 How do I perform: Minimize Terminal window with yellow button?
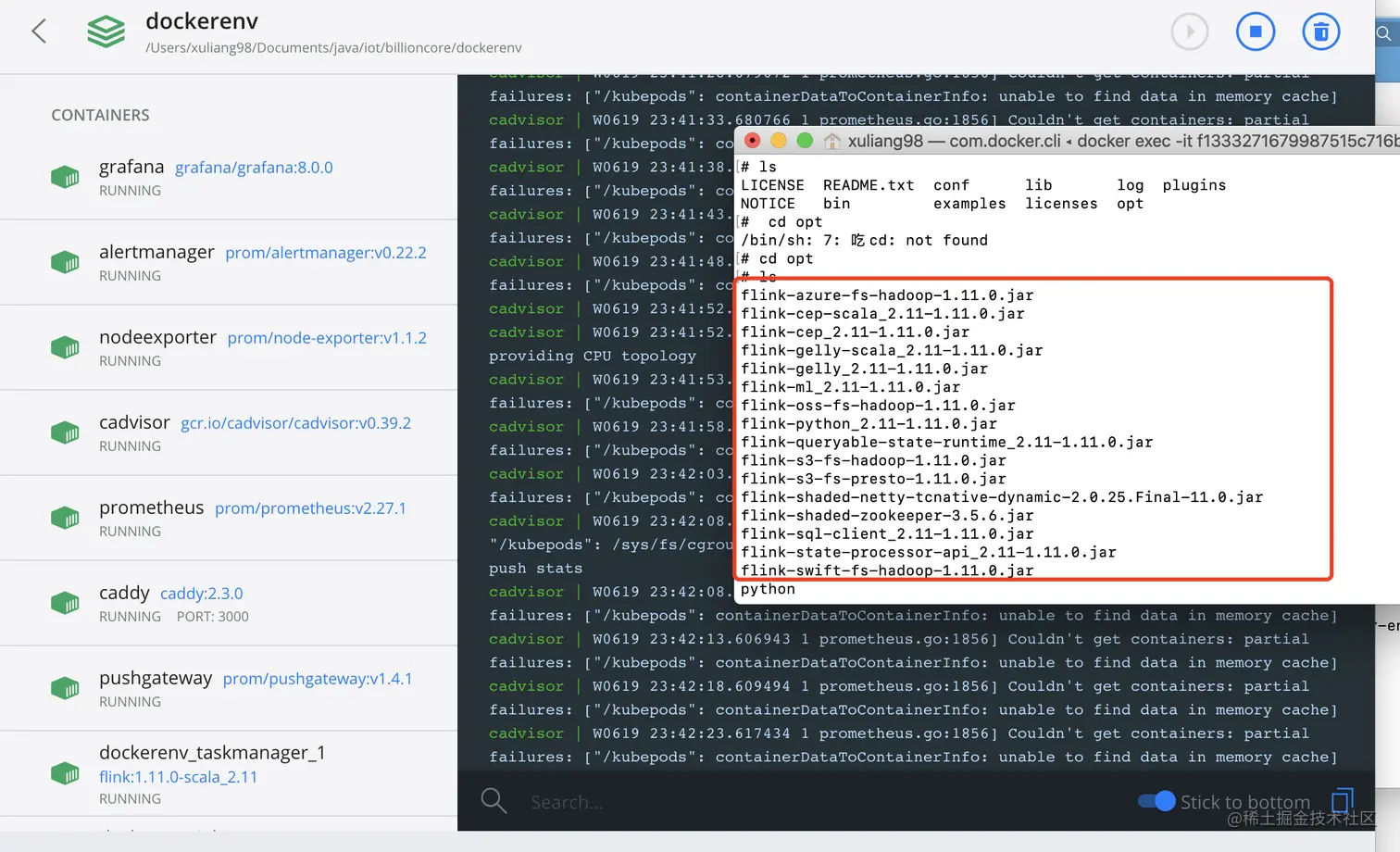(x=779, y=140)
